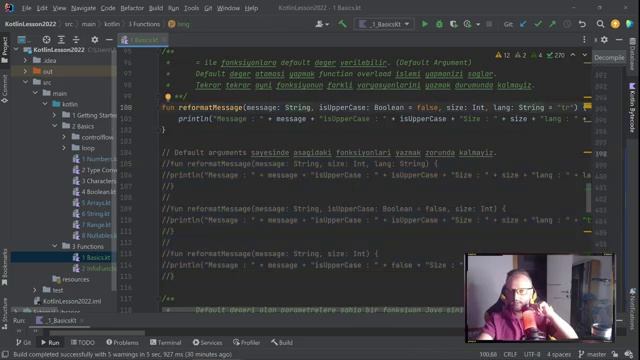This screenshot has height=360, width=640.
Task: Collapse the 3 Functions folder
Action: (55, 246)
